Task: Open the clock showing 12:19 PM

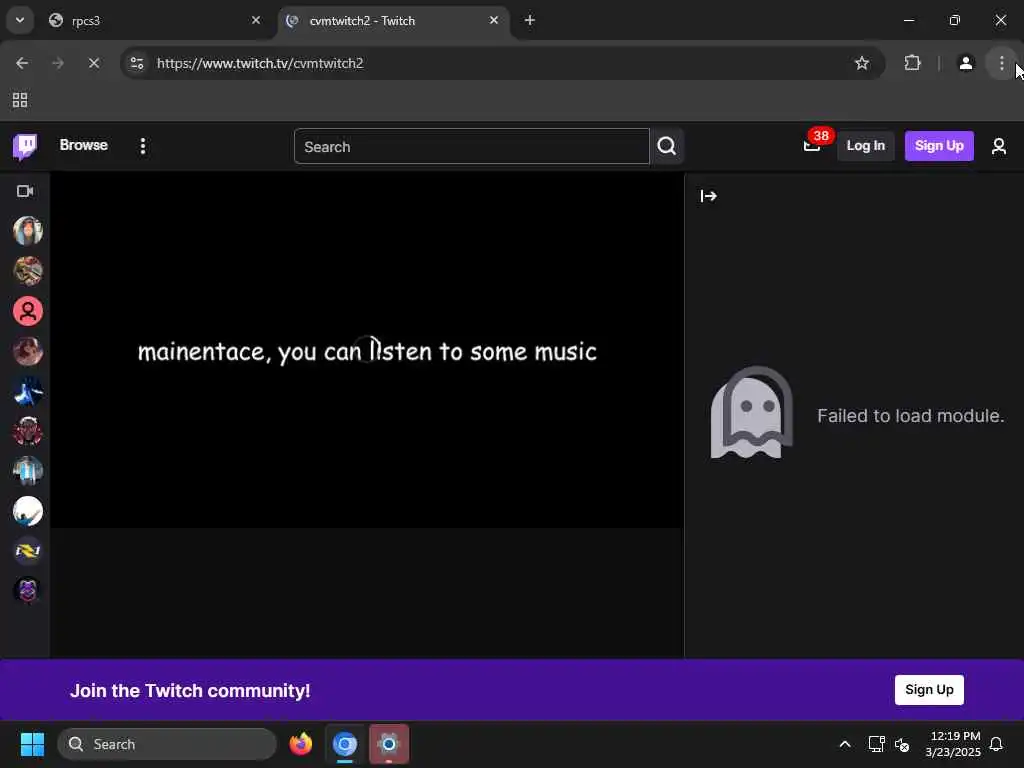Action: tap(953, 744)
